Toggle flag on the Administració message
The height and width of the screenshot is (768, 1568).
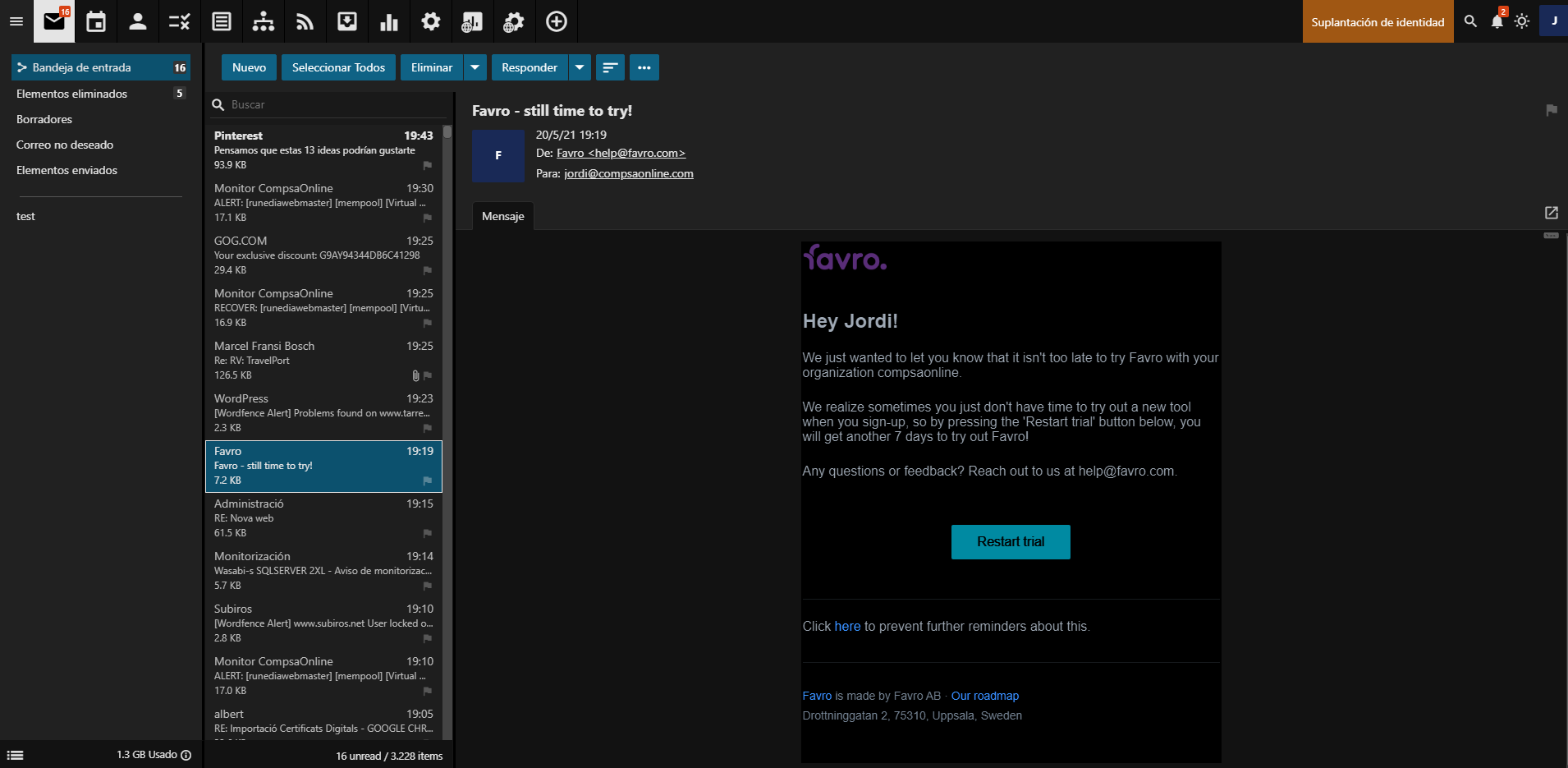[x=427, y=533]
